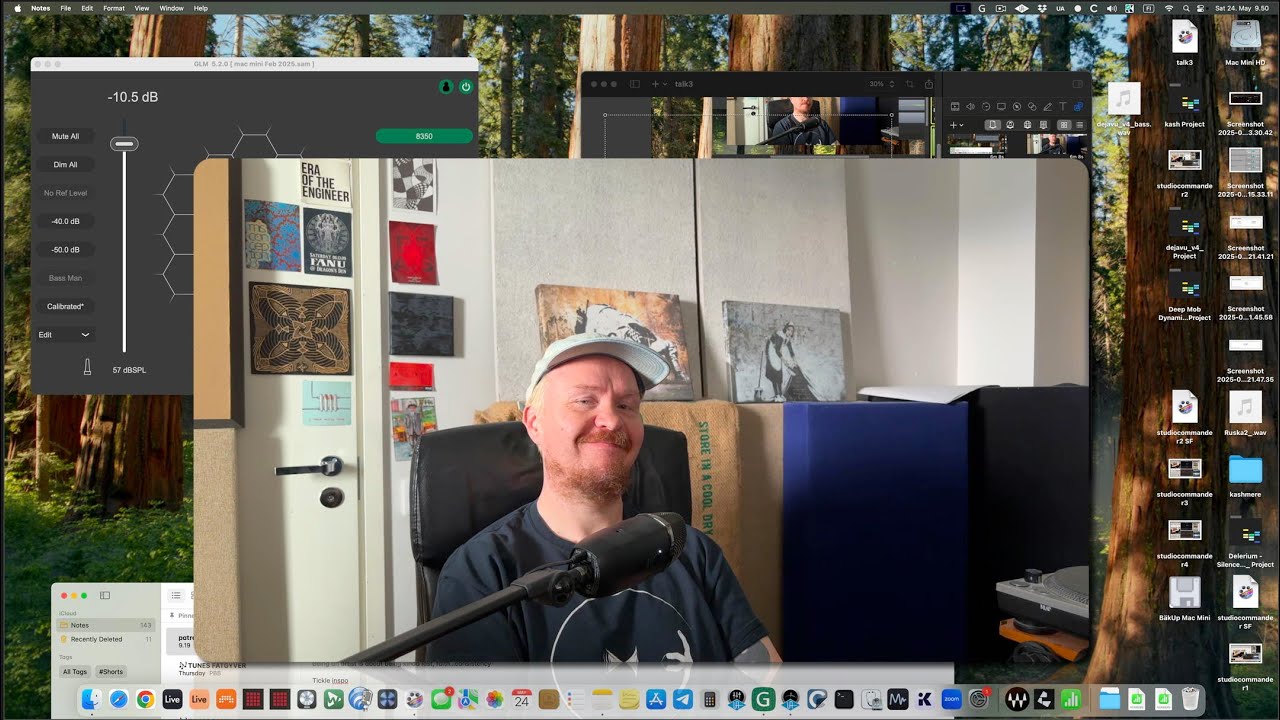Toggle Dim All in GLM
Screen dimensions: 1280x720
click(x=65, y=164)
